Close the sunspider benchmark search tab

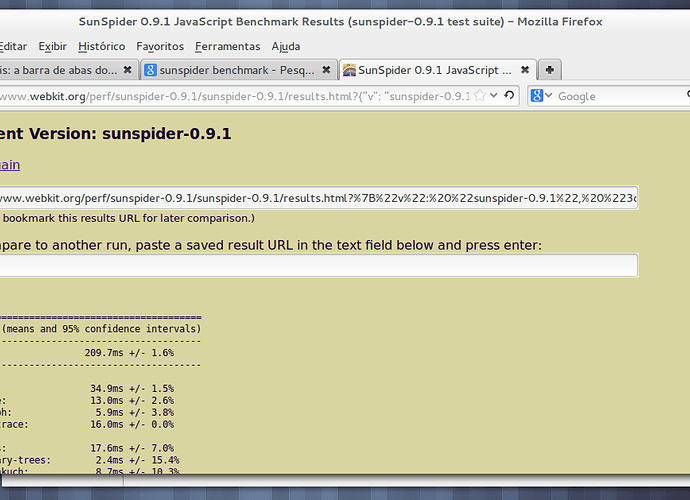[x=326, y=70]
